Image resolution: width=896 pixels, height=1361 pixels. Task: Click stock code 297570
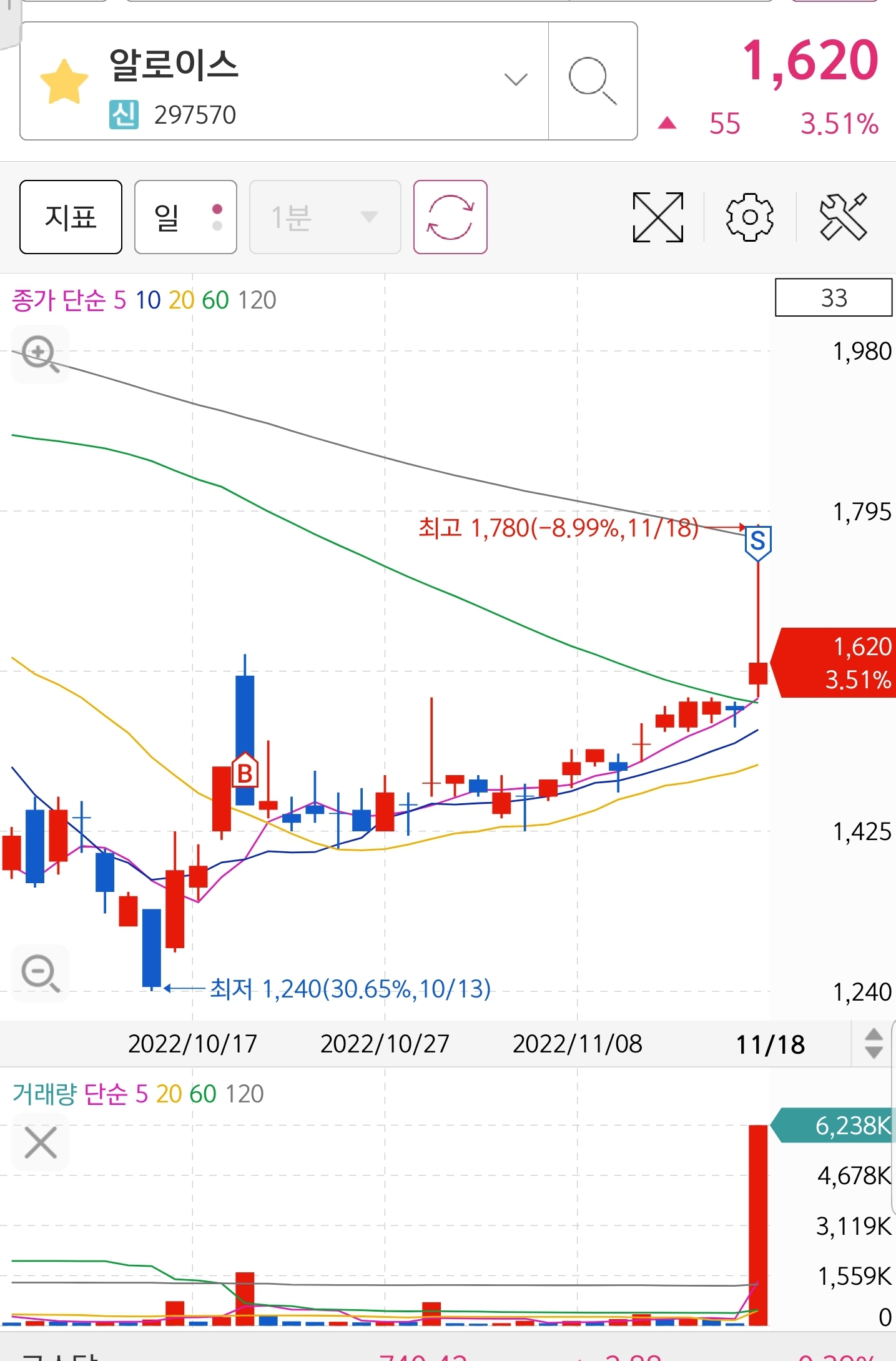coord(195,115)
